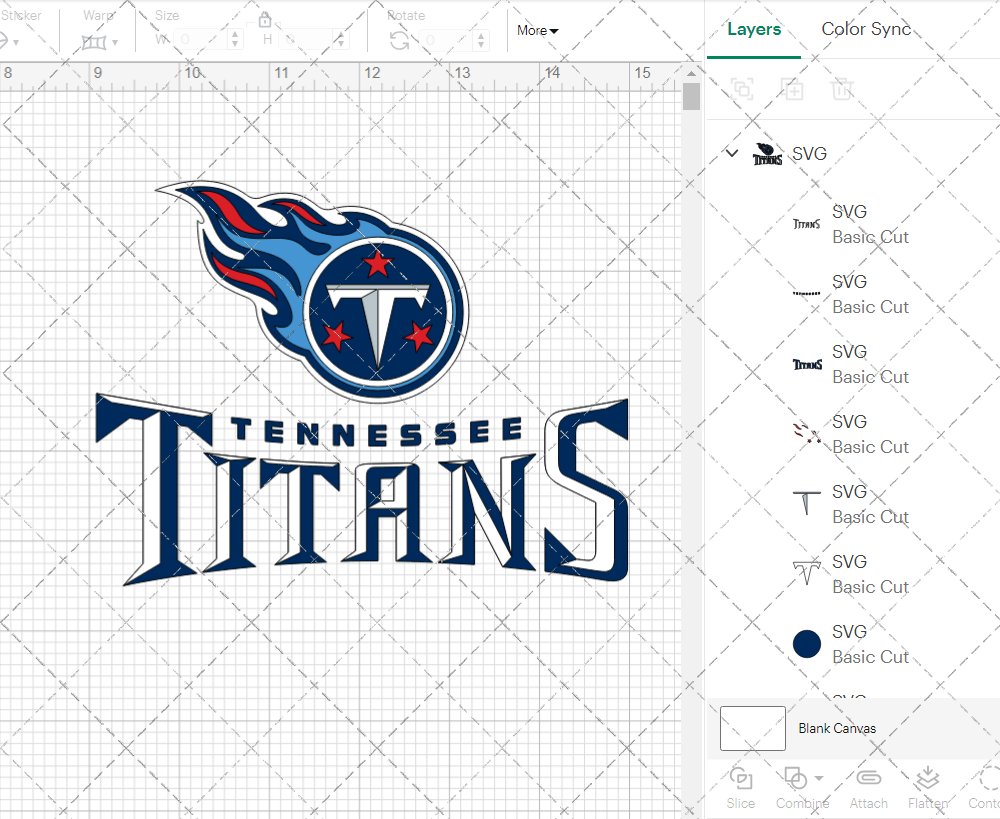The width and height of the screenshot is (1000, 819).
Task: Open the Combine menu
Action: (x=802, y=789)
